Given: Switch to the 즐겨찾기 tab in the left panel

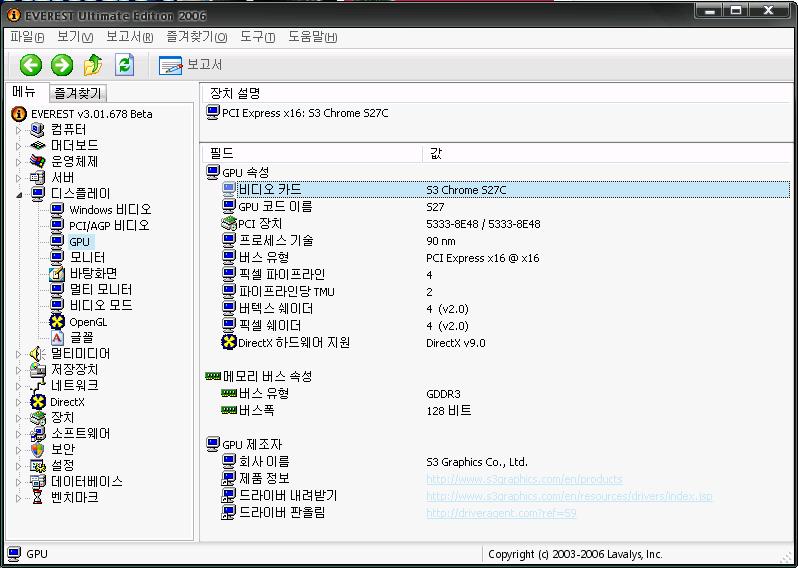Looking at the screenshot, I should [x=78, y=93].
